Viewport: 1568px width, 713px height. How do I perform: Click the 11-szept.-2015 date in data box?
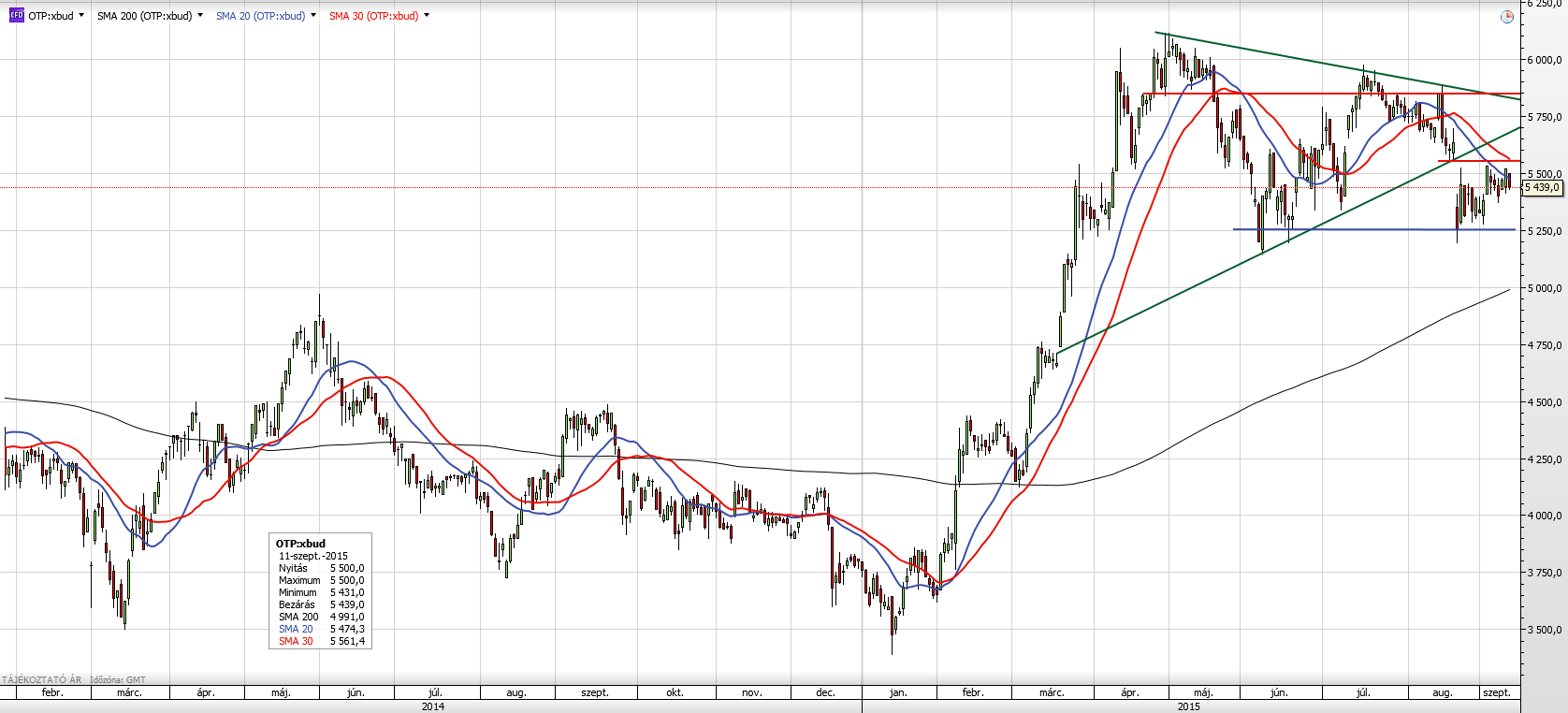[x=313, y=556]
